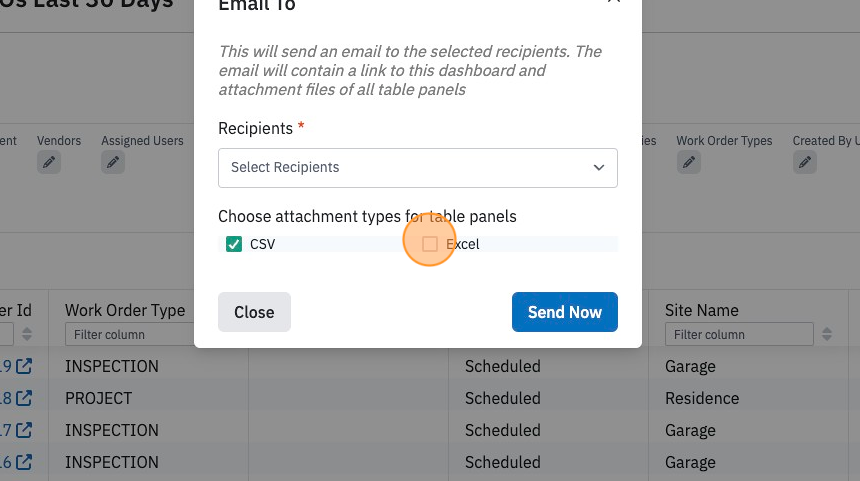Screen dimensions: 860x481
Task: Open external link icon on third table row
Action: (24, 430)
